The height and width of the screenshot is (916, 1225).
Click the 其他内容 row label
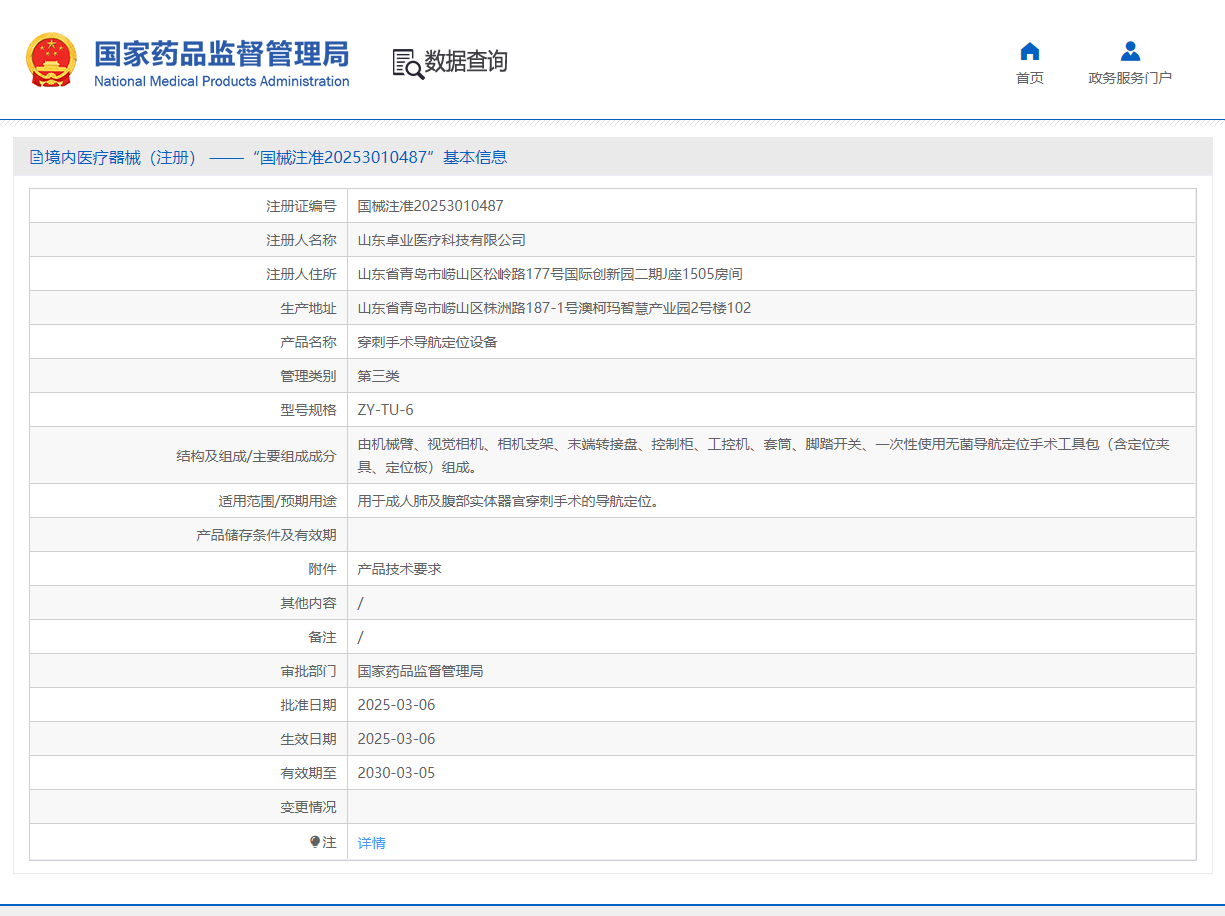308,603
